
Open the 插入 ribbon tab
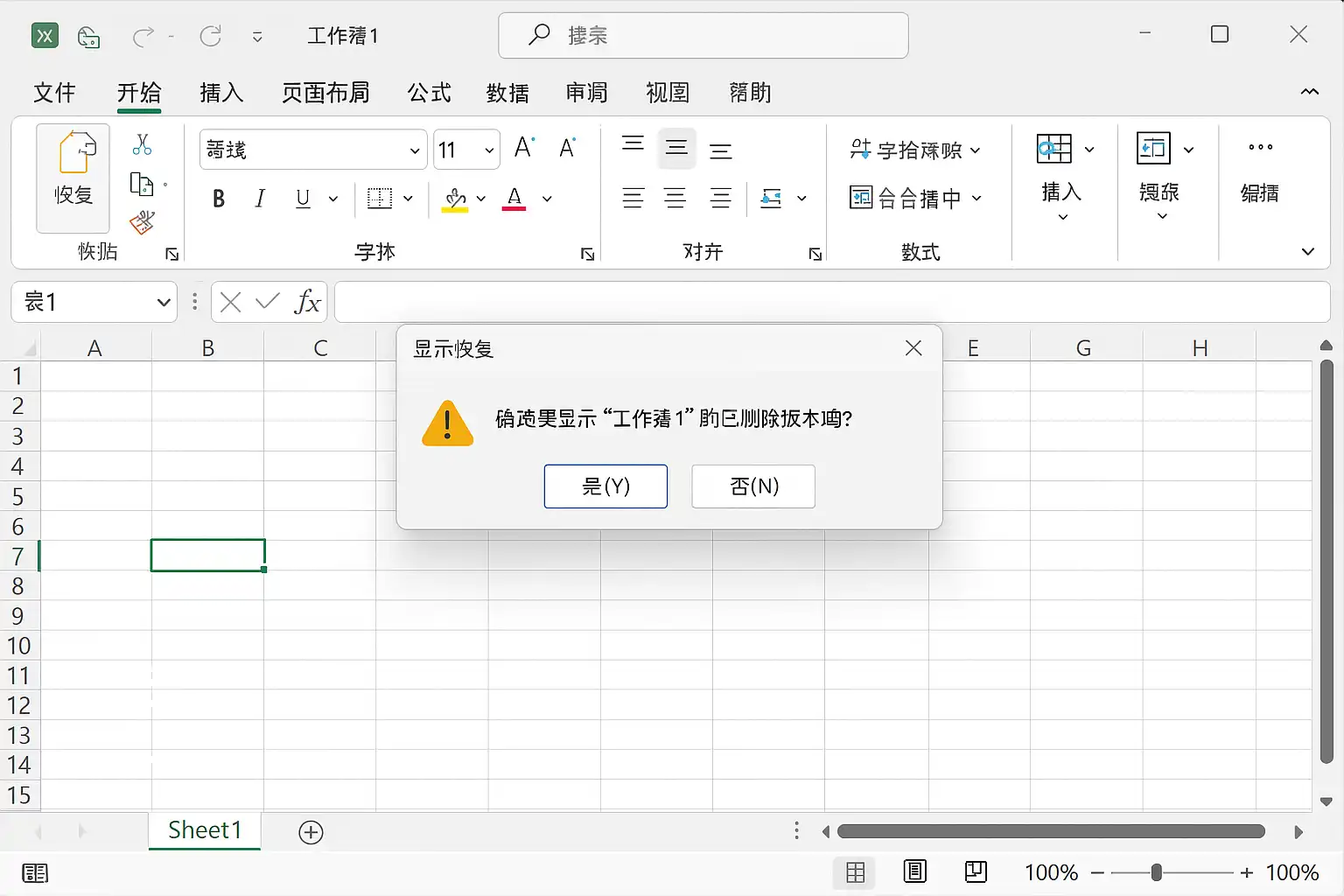(221, 93)
